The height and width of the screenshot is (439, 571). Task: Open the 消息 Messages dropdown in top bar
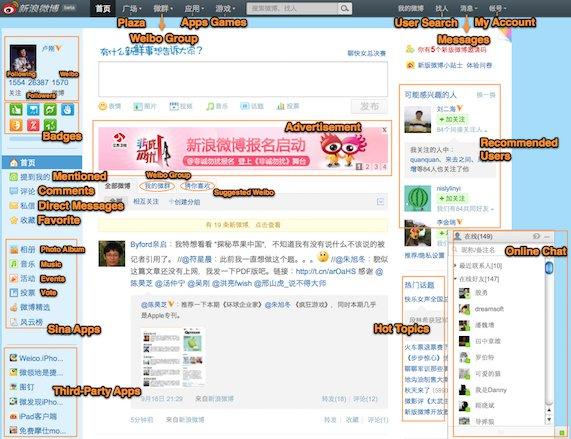click(x=468, y=8)
